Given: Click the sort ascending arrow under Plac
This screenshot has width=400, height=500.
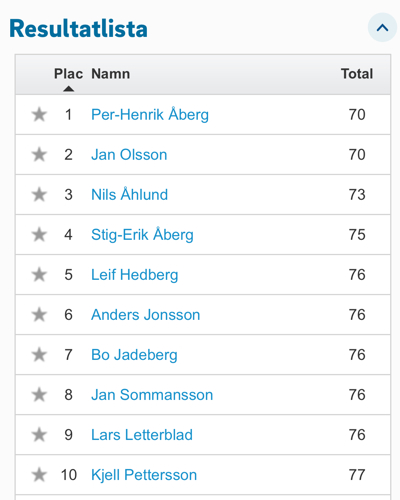Looking at the screenshot, I should tap(68, 89).
